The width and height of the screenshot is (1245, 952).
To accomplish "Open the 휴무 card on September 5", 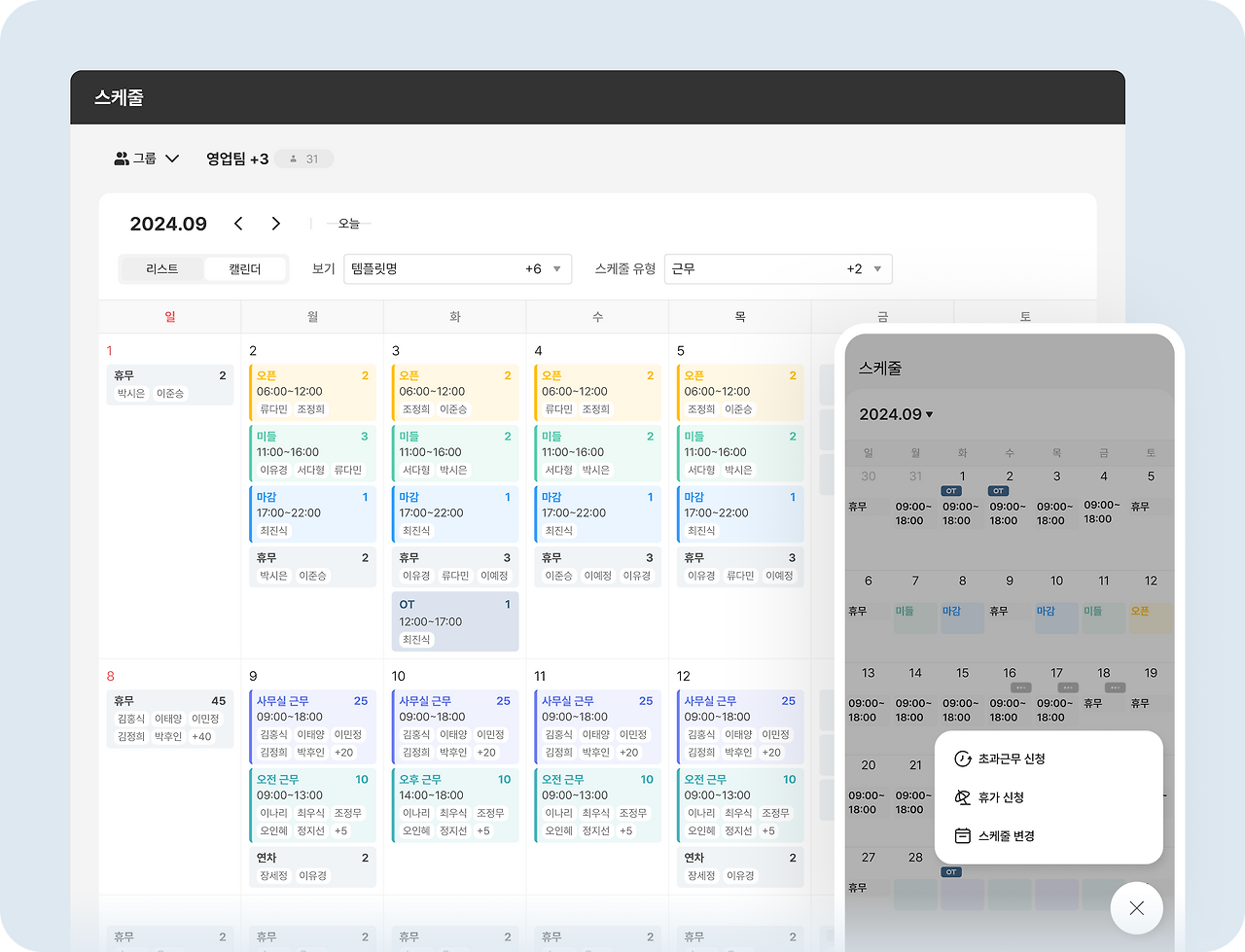I will (x=740, y=567).
